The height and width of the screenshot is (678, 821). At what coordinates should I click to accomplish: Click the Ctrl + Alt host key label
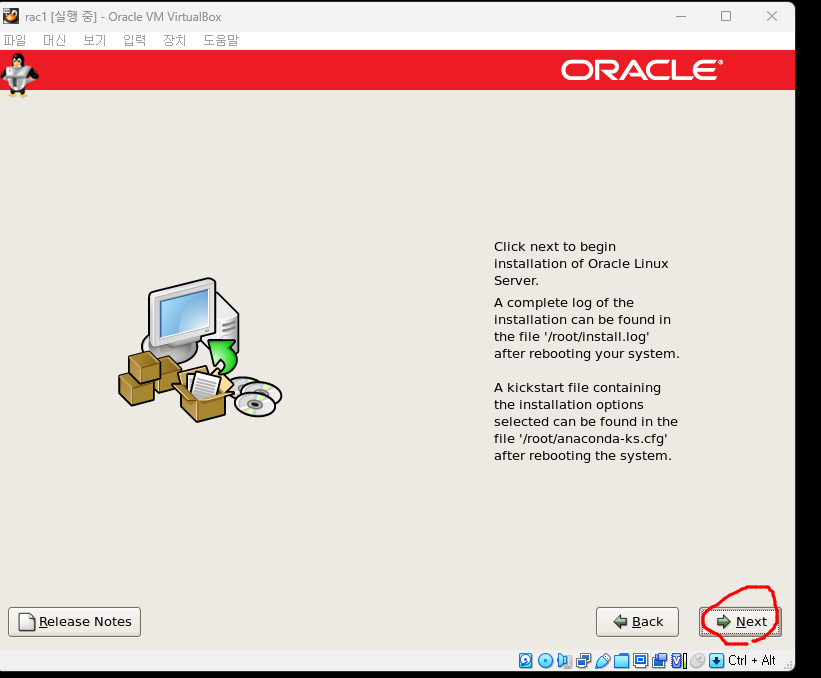pos(751,661)
